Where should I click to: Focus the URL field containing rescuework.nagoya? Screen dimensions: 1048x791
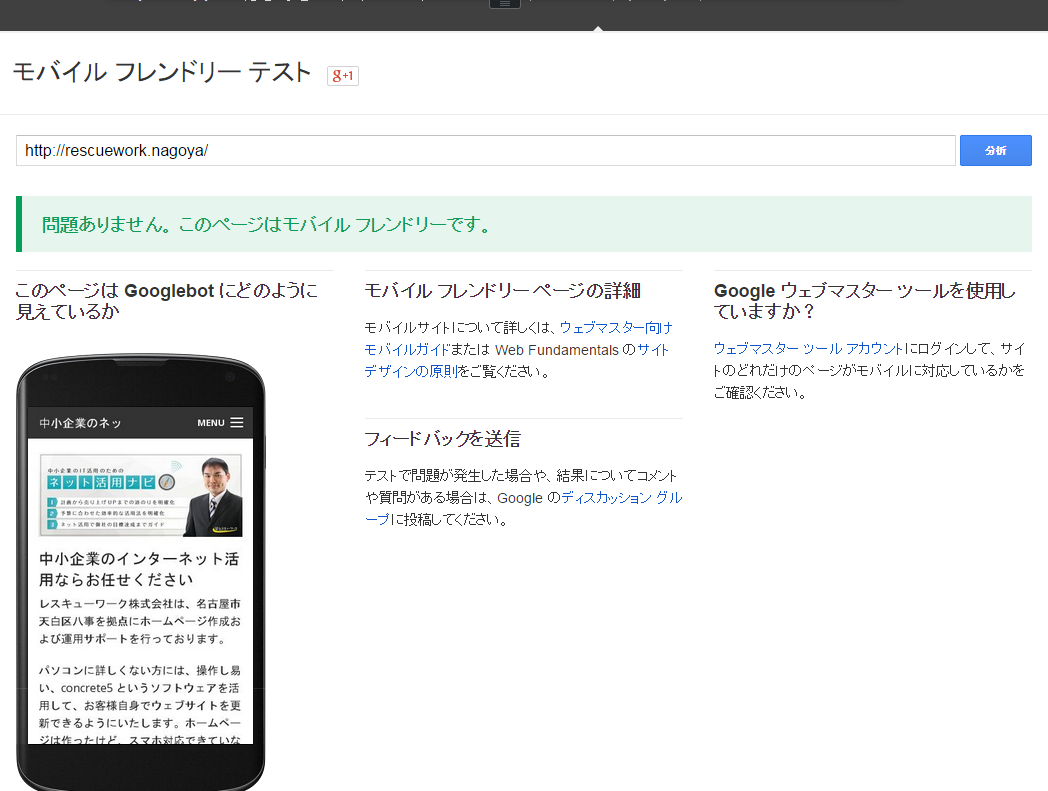pyautogui.click(x=486, y=150)
